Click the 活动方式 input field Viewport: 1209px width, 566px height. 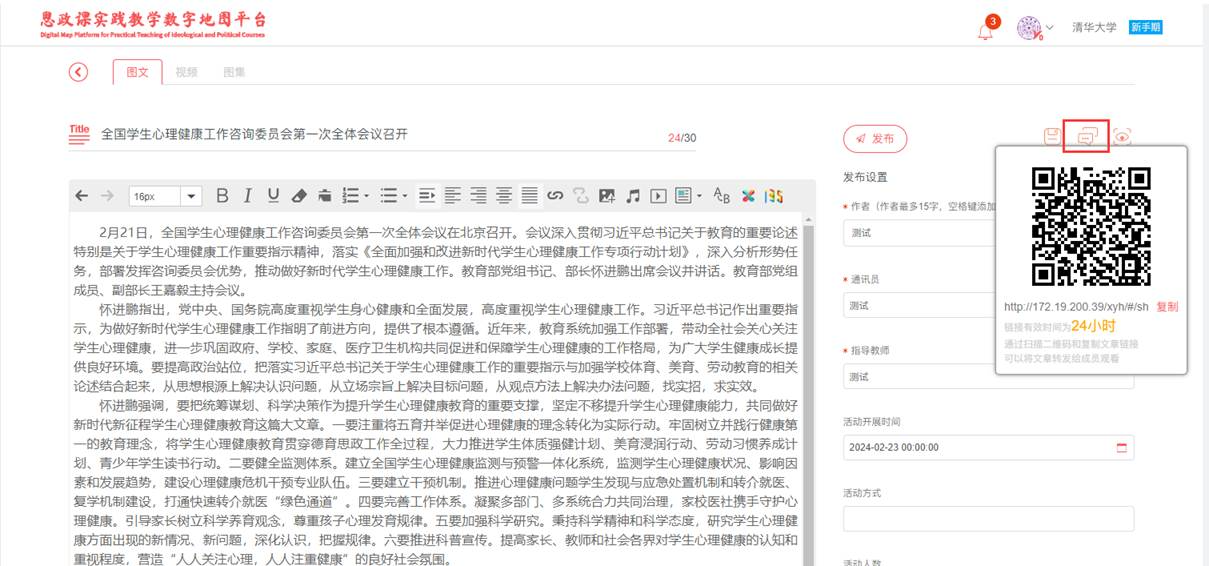[x=988, y=519]
